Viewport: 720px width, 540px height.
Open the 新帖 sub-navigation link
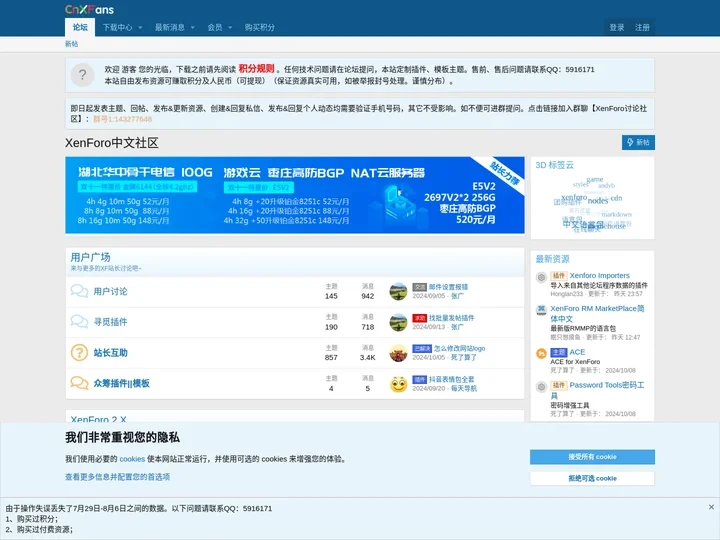point(71,44)
